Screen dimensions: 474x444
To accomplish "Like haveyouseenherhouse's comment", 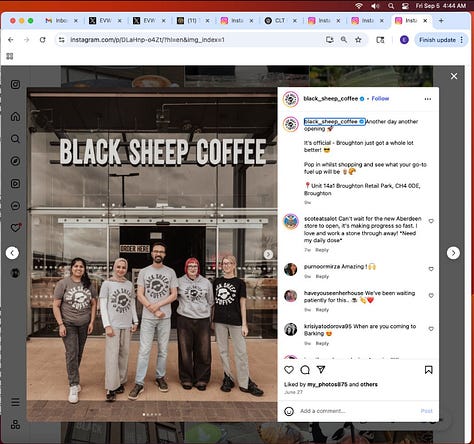I will pos(431,296).
